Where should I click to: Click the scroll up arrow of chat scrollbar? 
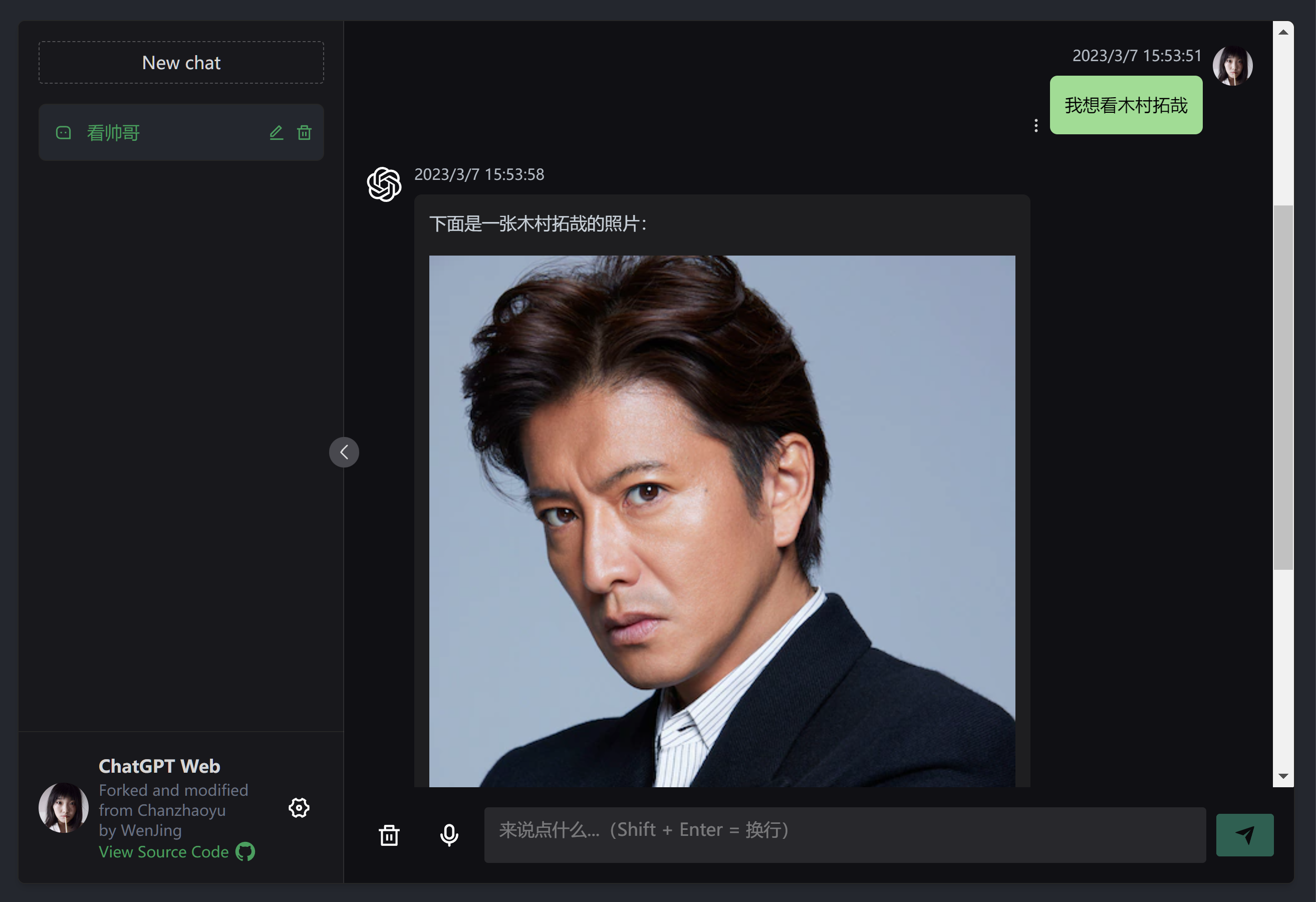(x=1283, y=32)
